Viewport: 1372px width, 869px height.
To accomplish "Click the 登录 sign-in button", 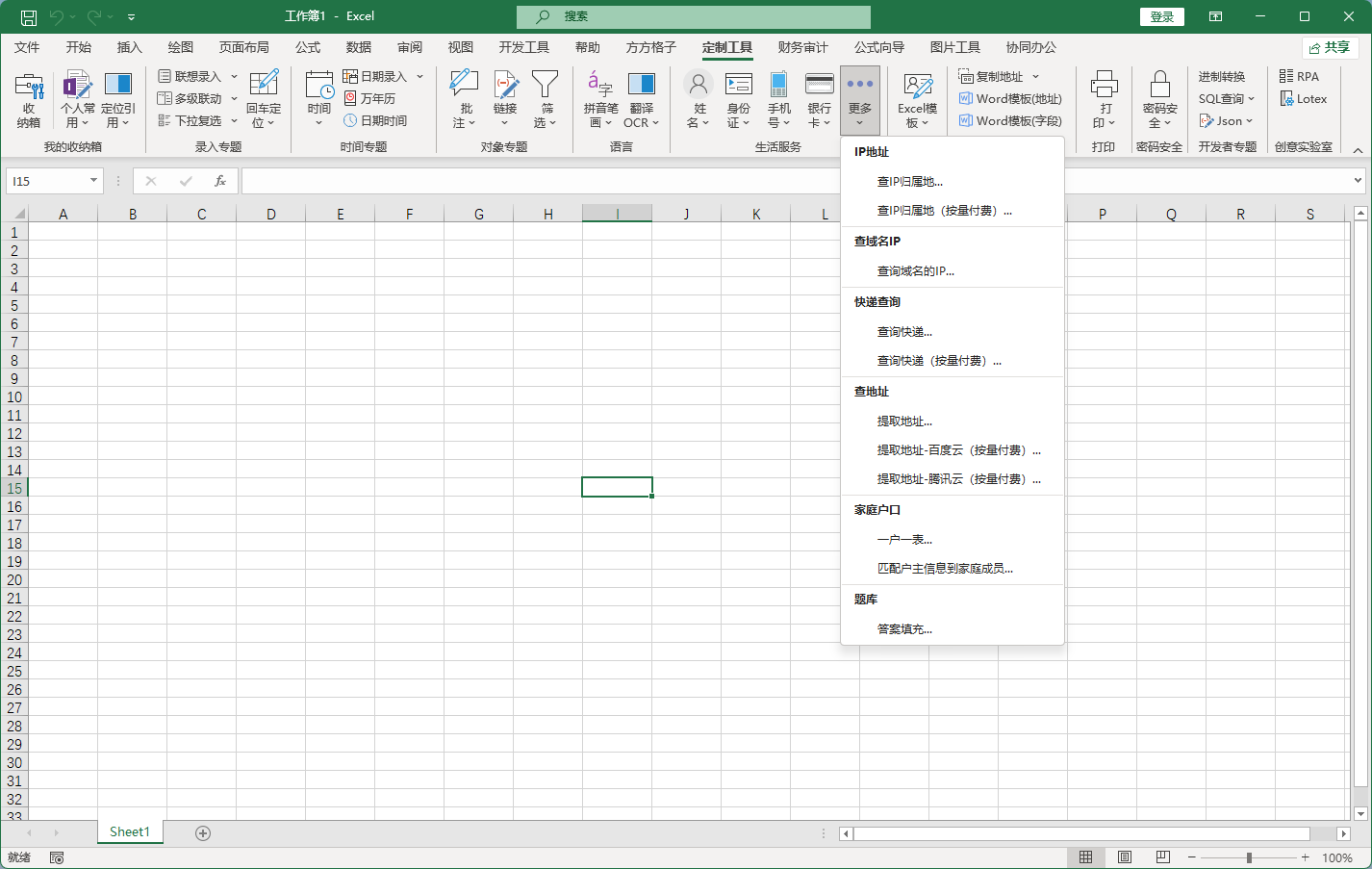I will coord(1161,16).
